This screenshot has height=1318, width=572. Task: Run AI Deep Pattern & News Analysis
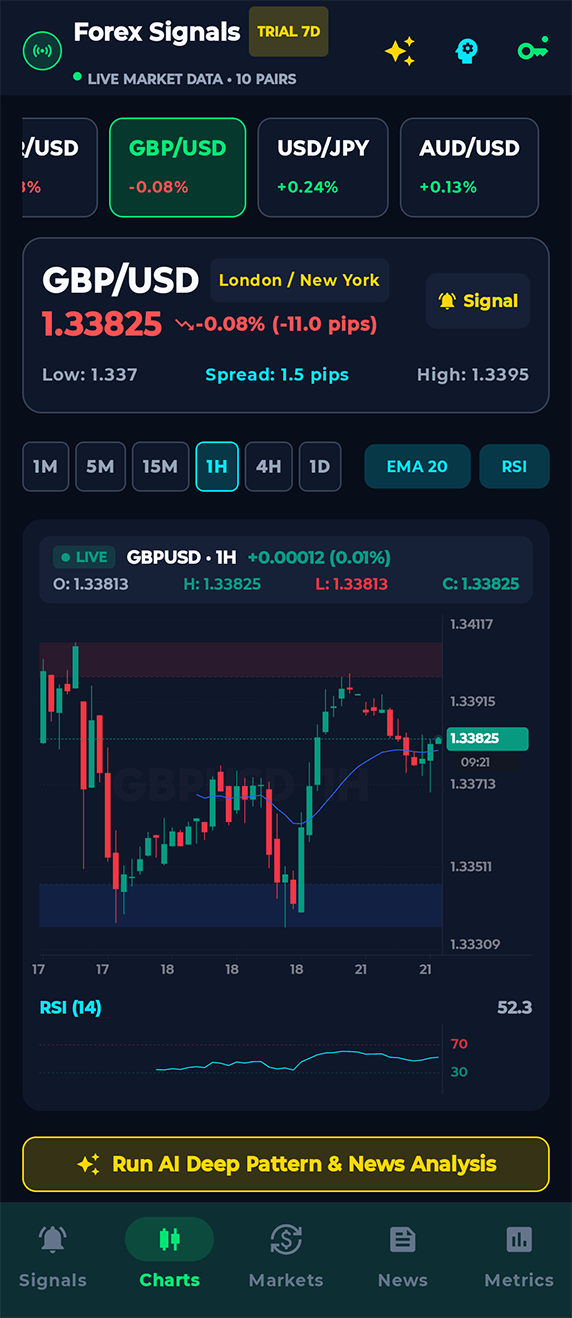(x=286, y=1164)
